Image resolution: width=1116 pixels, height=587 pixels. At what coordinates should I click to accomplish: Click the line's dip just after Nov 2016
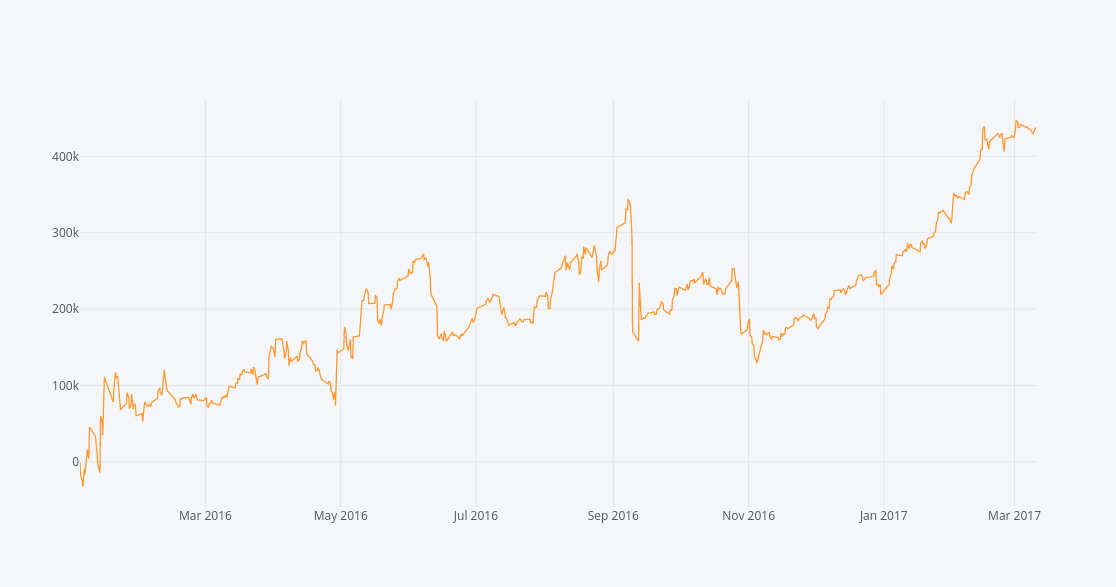(757, 362)
